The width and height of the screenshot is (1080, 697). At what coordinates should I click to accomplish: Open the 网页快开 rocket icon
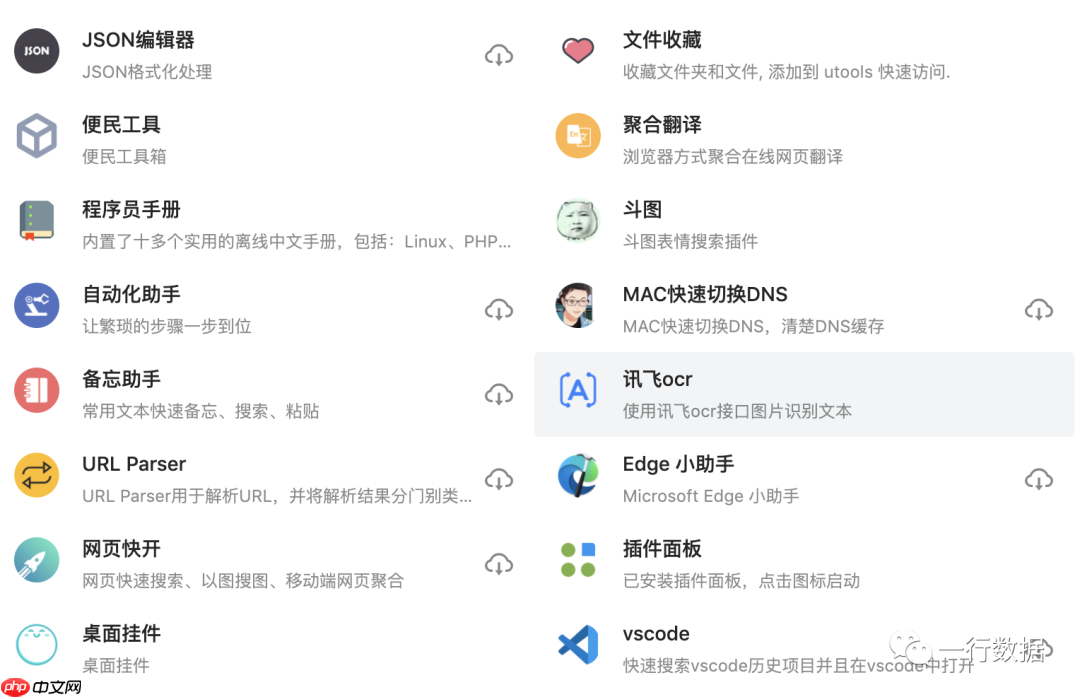pyautogui.click(x=36, y=560)
